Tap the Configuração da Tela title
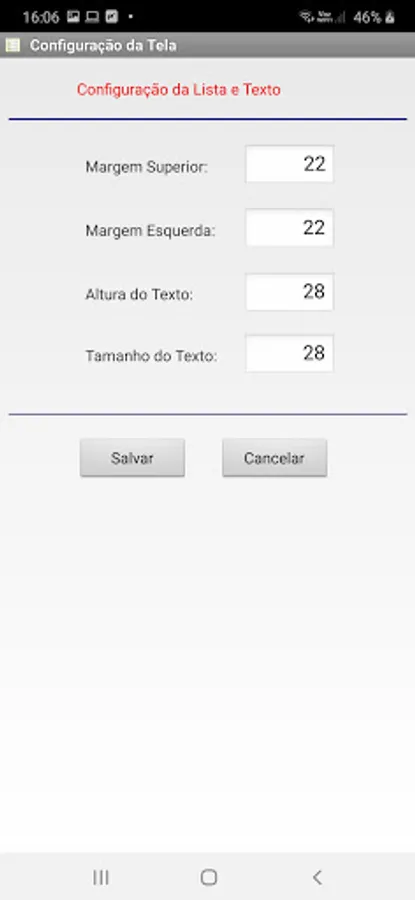 click(103, 45)
